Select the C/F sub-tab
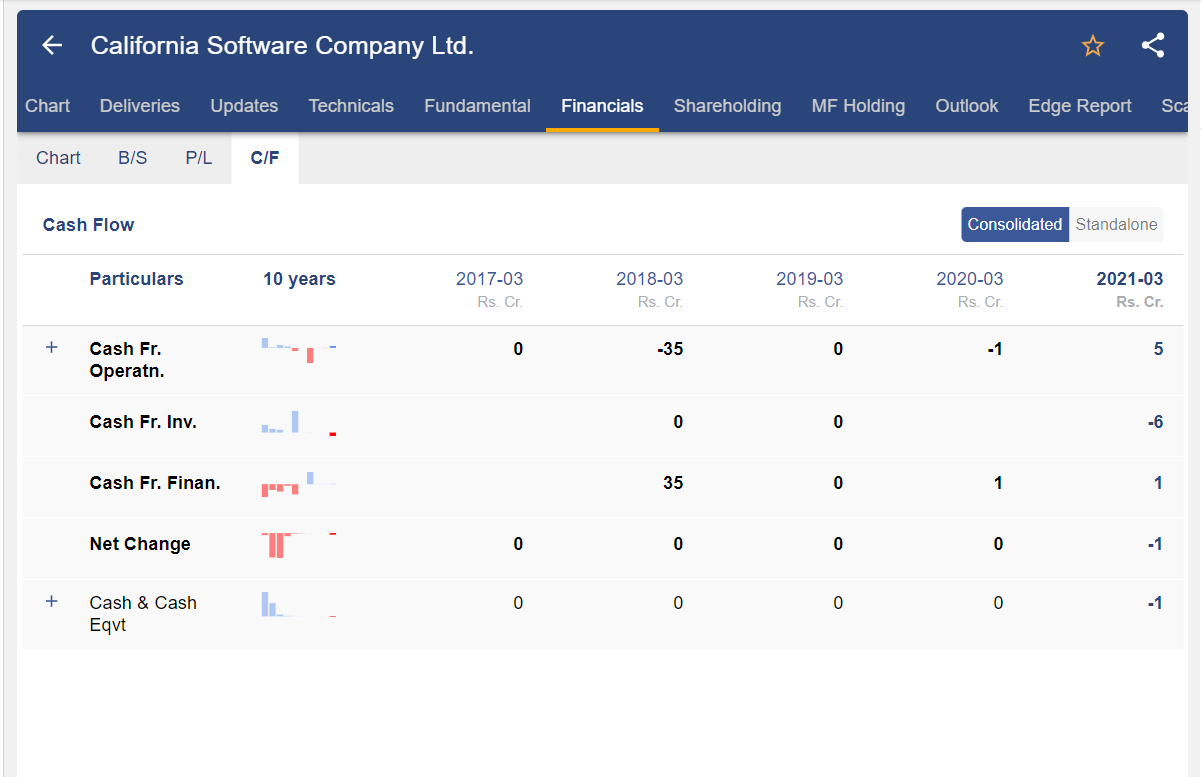This screenshot has width=1201, height=777. coord(265,158)
